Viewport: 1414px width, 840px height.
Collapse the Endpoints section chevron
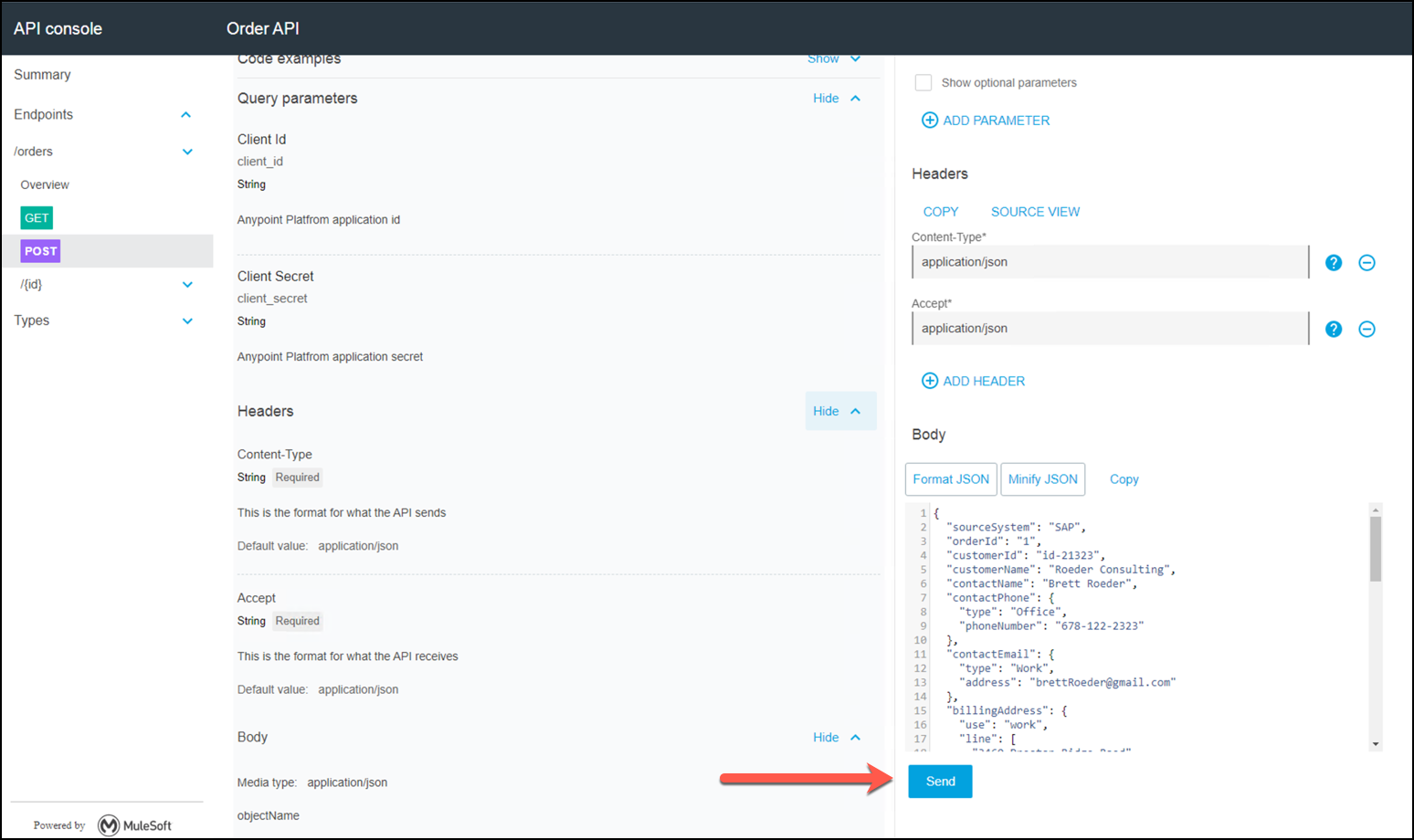(x=186, y=115)
